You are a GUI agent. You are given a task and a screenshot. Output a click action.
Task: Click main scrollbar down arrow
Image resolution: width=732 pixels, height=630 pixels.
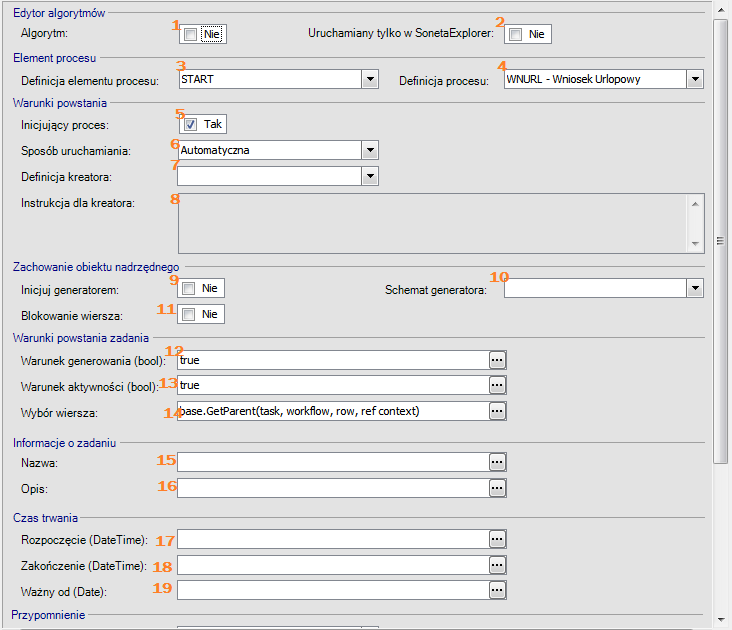point(721,620)
